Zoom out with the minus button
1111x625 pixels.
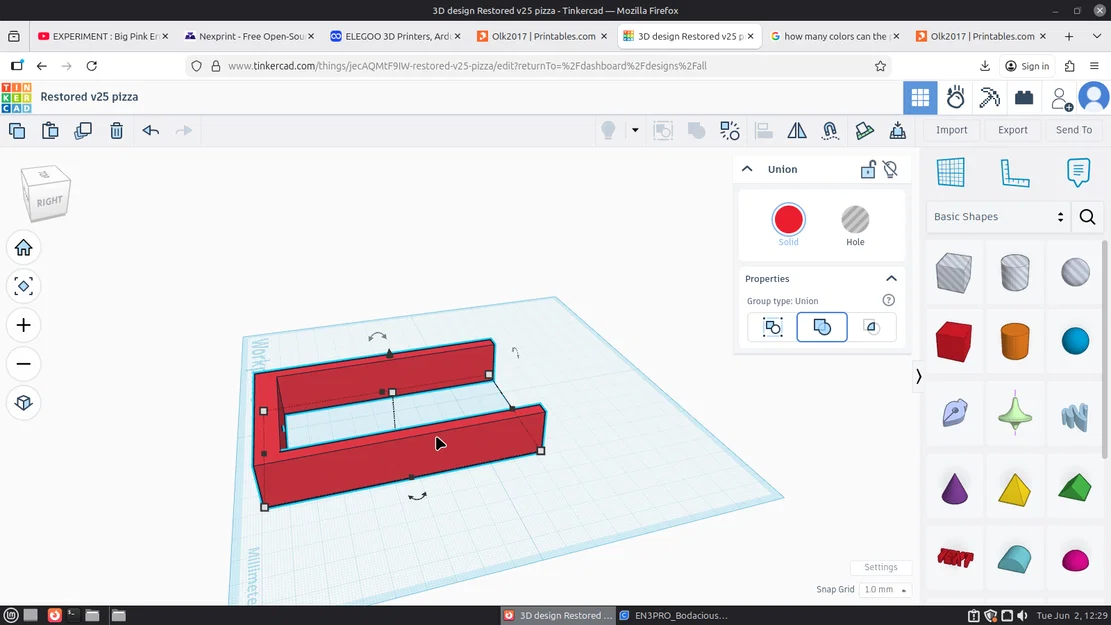pyautogui.click(x=23, y=364)
